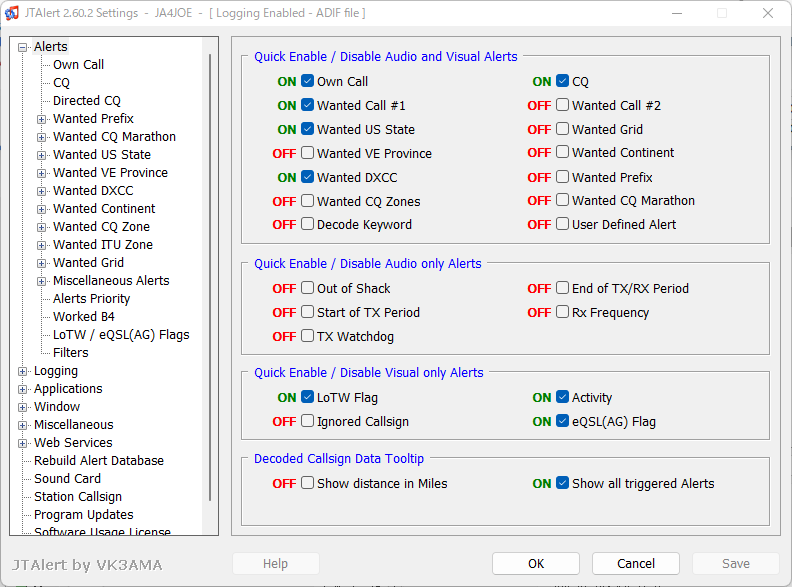Uncheck the eQSL(AG) Flag option
This screenshot has height=587, width=792.
pyautogui.click(x=562, y=421)
